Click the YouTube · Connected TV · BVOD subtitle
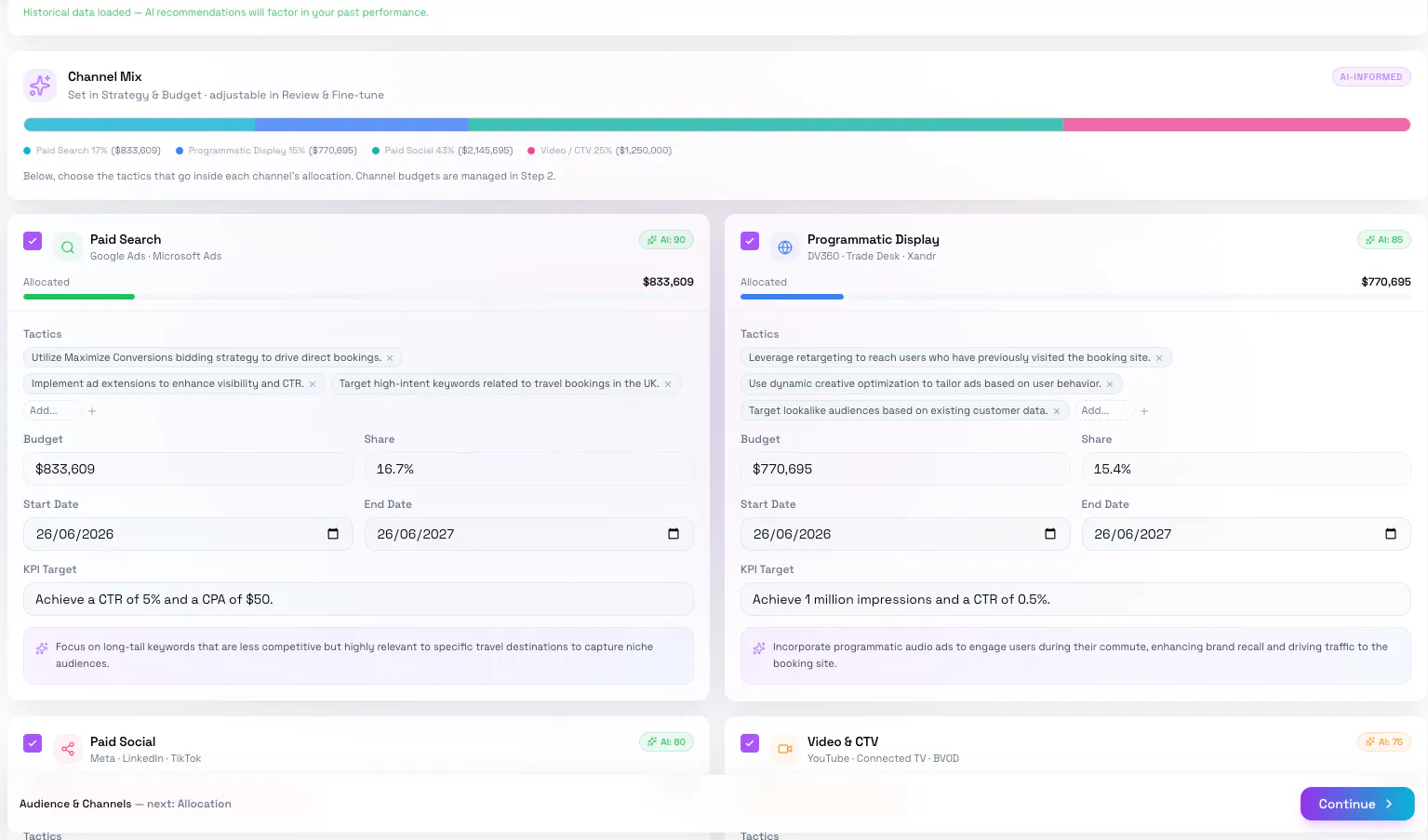 click(883, 759)
